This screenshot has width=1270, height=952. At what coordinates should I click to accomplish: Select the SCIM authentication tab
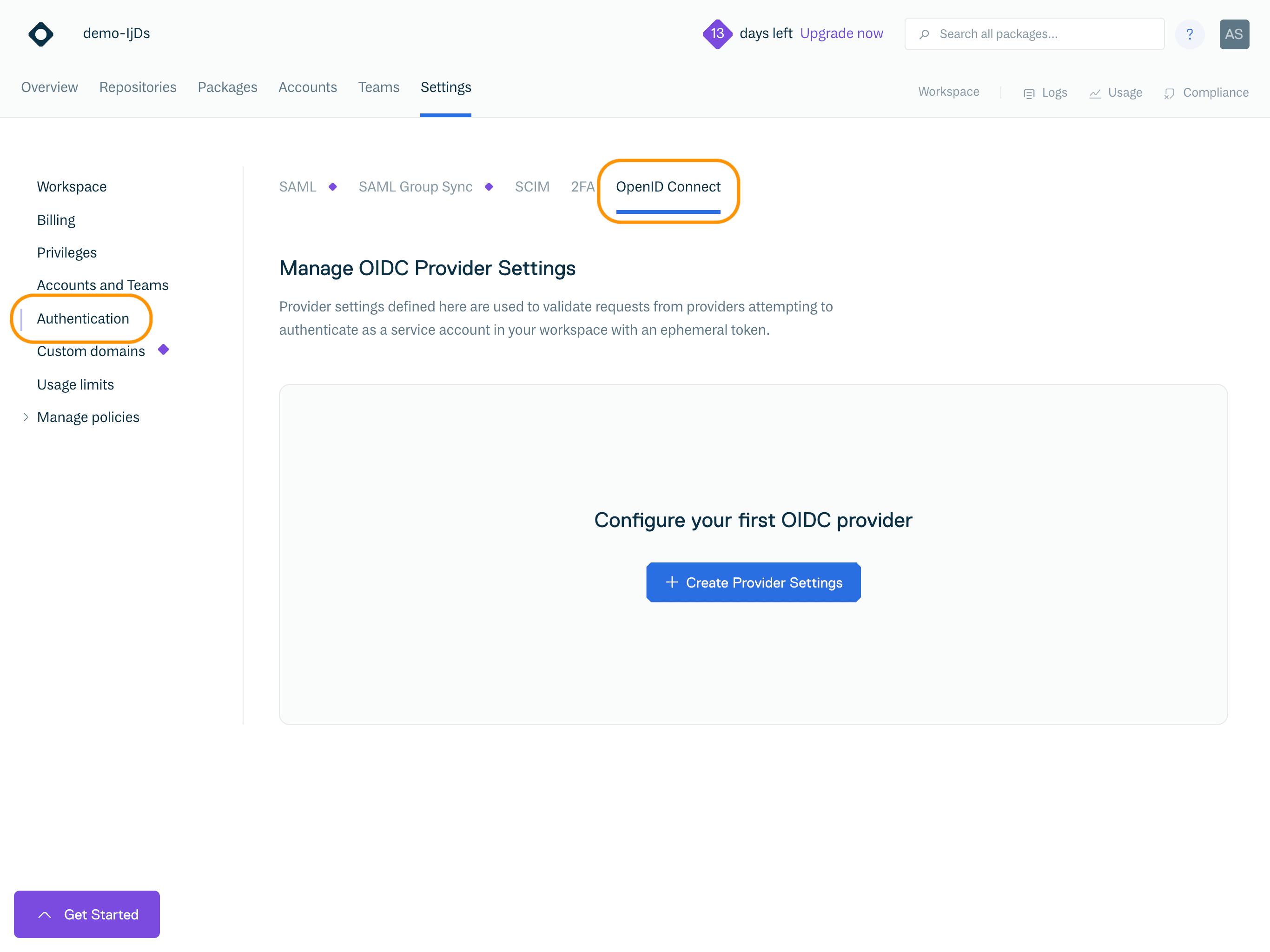[x=532, y=186]
